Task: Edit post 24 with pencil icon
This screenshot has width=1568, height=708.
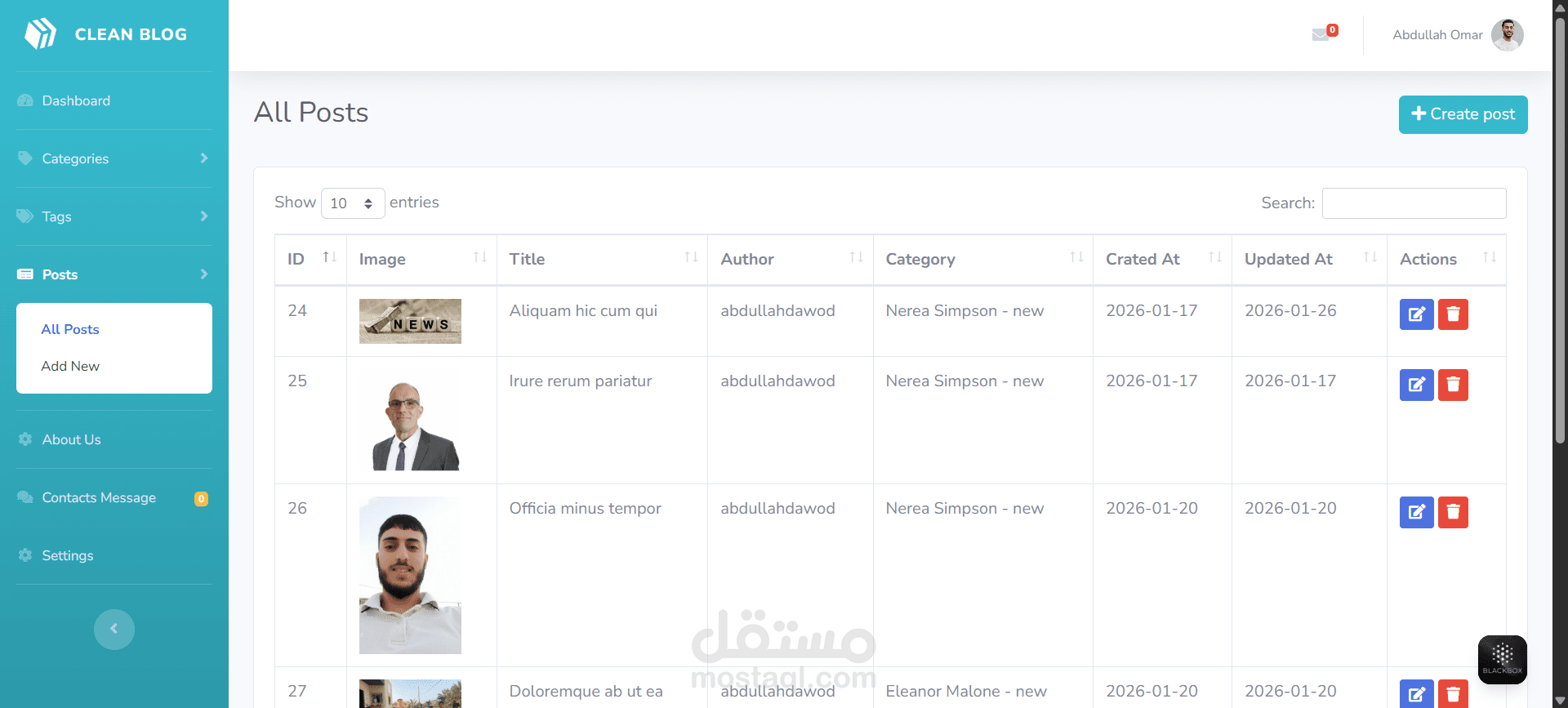Action: tap(1417, 314)
